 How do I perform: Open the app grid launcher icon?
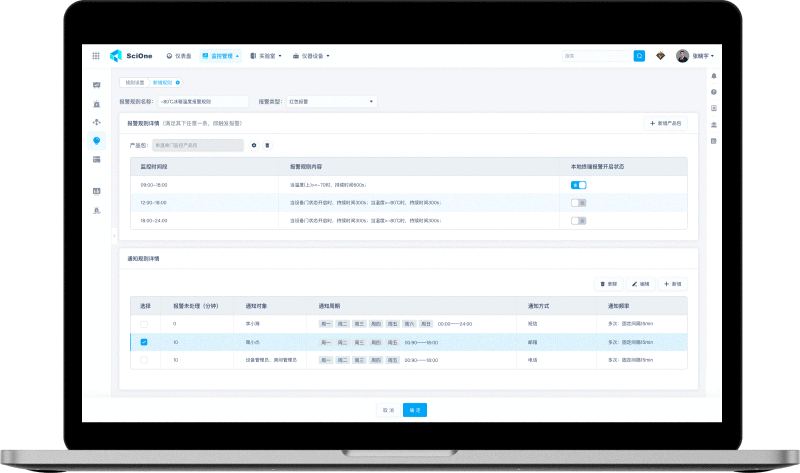[x=96, y=56]
